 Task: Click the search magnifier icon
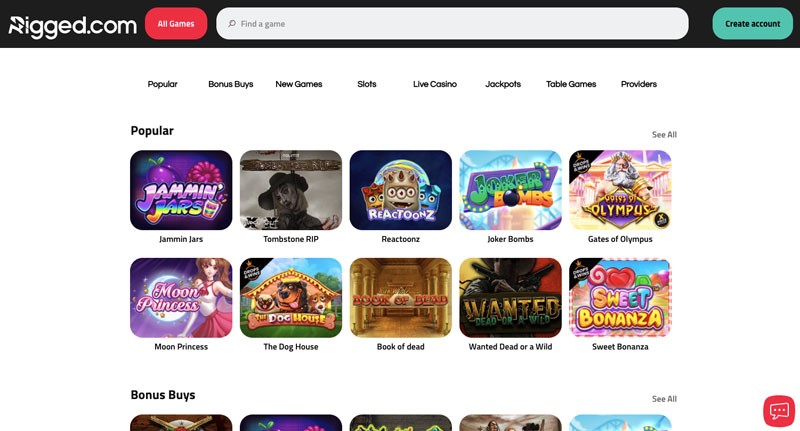(x=232, y=23)
